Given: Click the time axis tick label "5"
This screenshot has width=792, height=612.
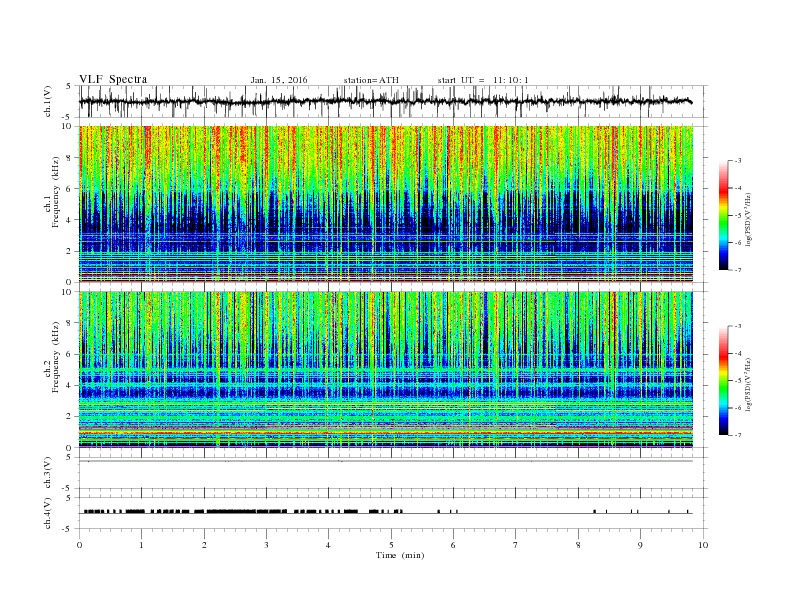Looking at the screenshot, I should tap(391, 545).
